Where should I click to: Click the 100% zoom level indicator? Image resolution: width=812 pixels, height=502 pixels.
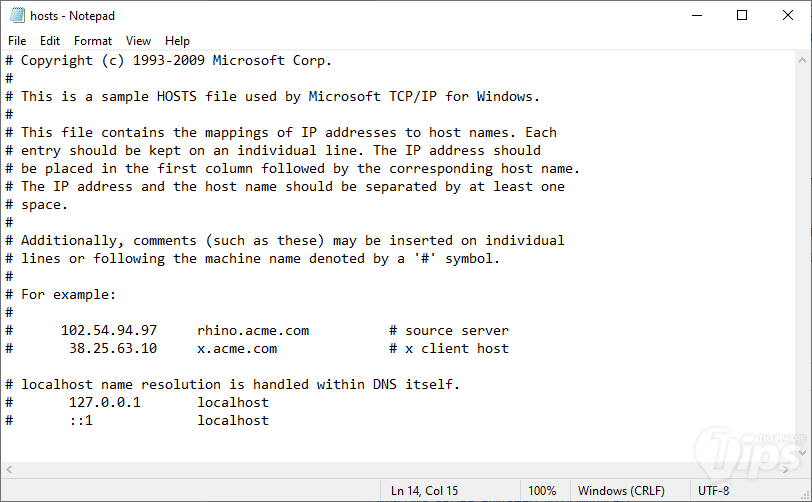point(542,491)
